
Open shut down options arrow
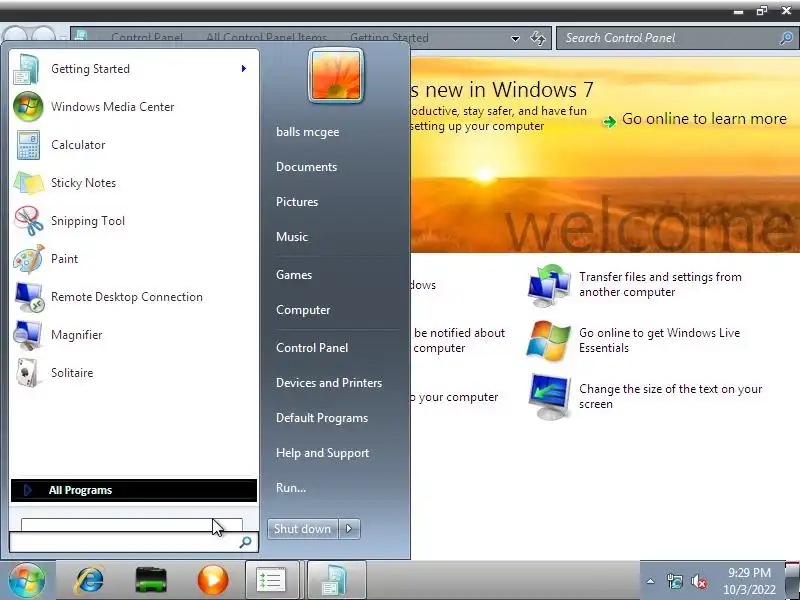point(349,529)
